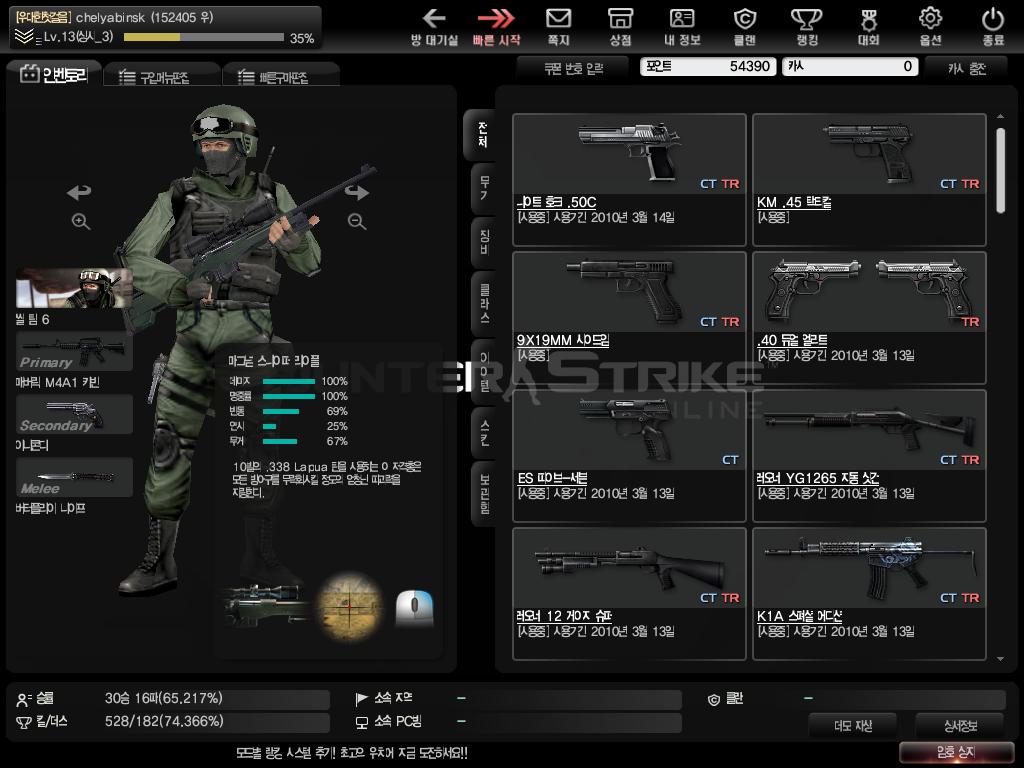Open the options (옵션) gear icon
The height and width of the screenshot is (768, 1024).
pos(931,18)
